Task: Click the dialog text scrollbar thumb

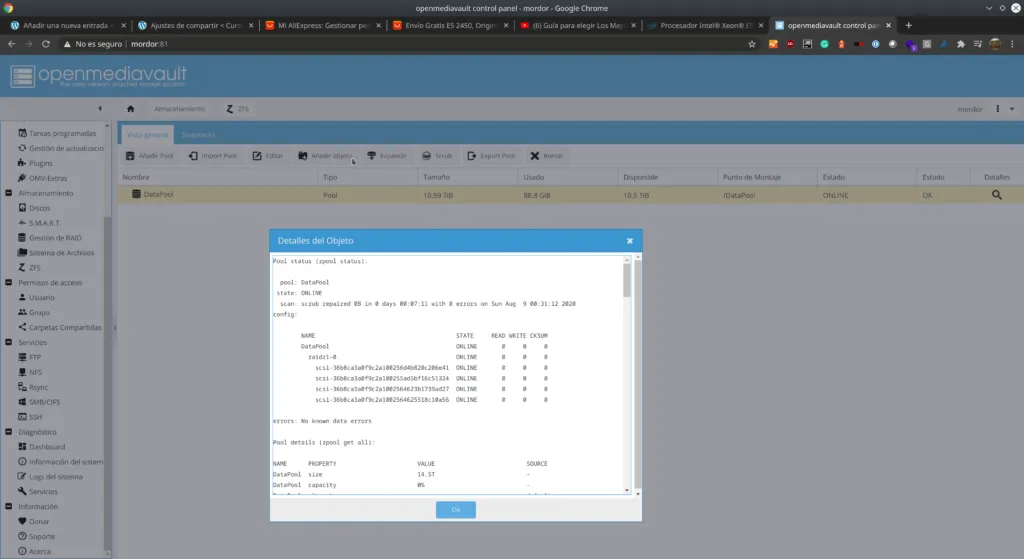Action: [x=627, y=281]
